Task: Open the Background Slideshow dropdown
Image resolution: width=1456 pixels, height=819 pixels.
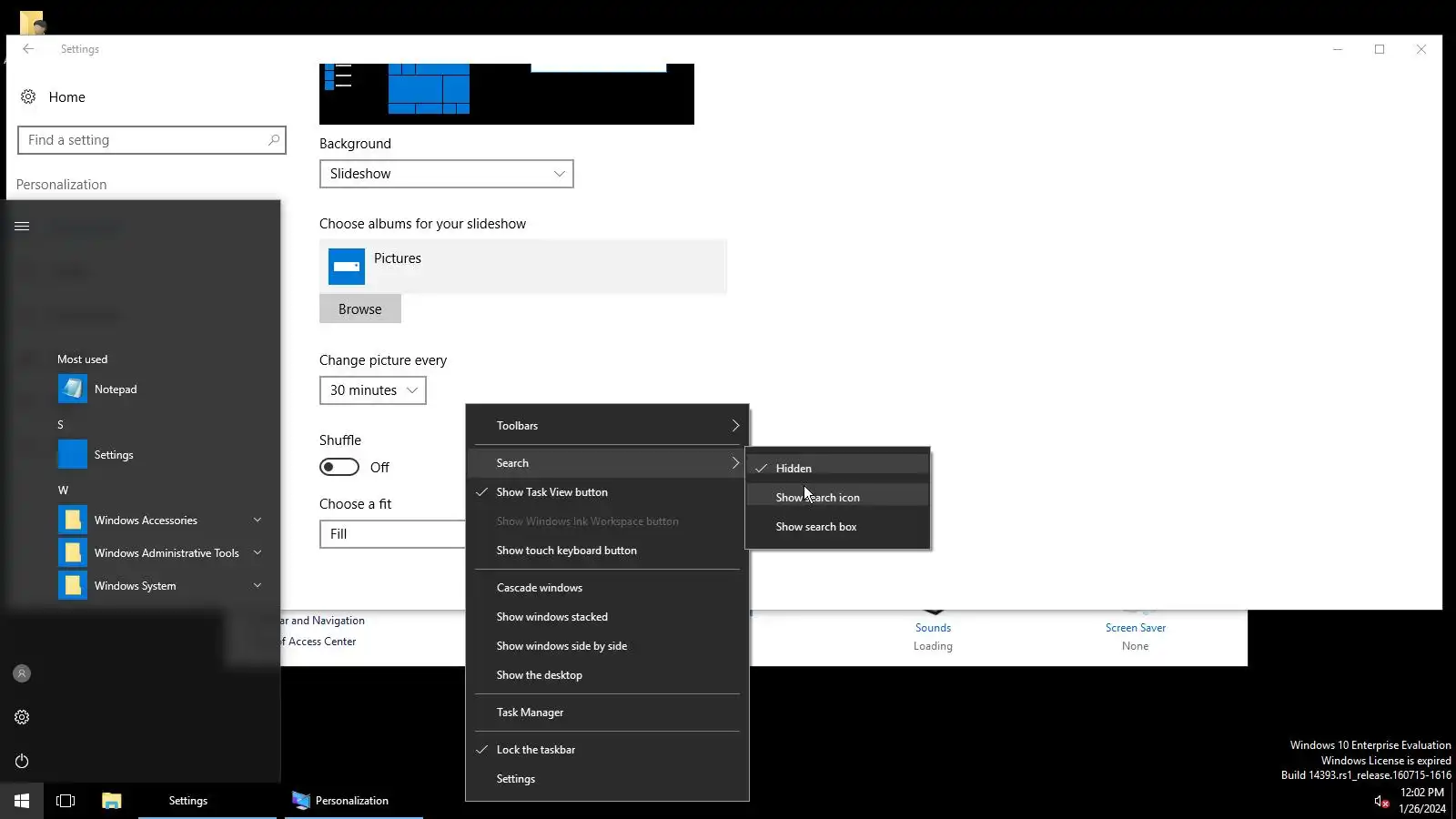Action: tap(447, 174)
